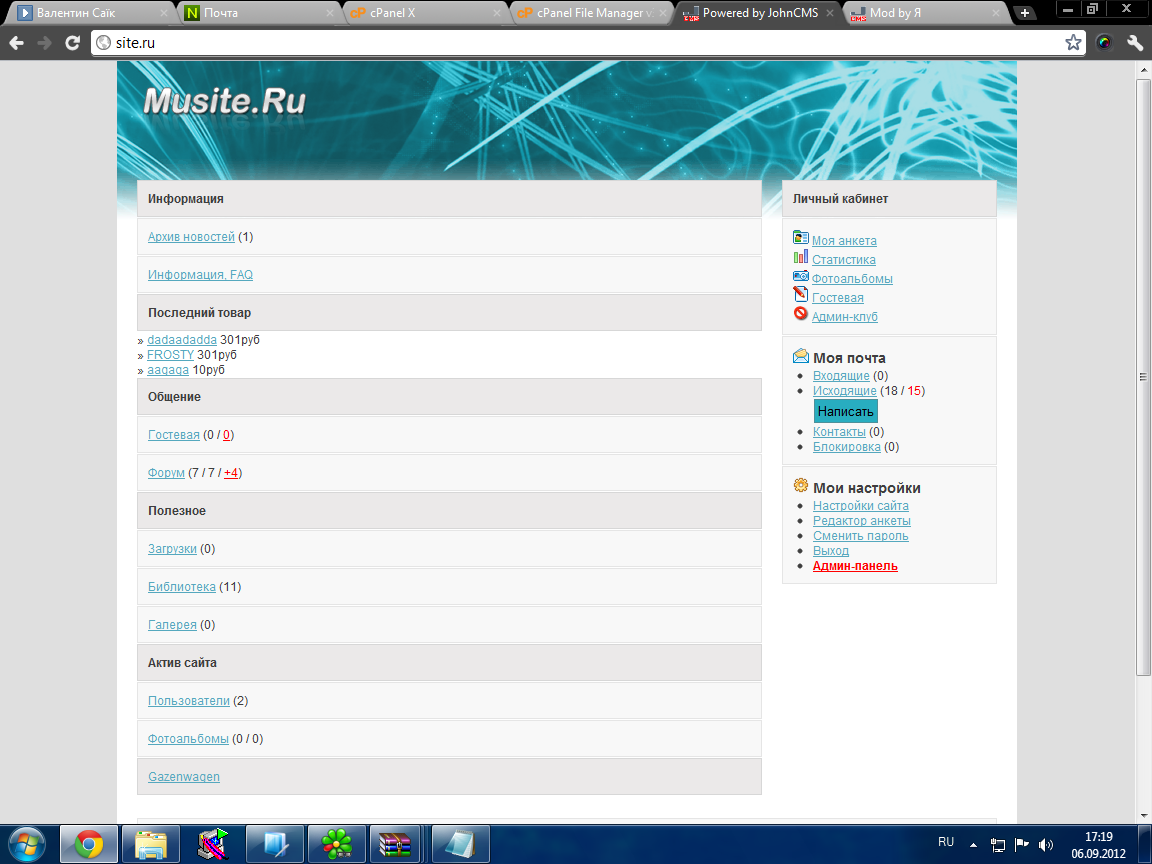
Task: Switch to the Mod by Я tab
Action: pyautogui.click(x=924, y=12)
